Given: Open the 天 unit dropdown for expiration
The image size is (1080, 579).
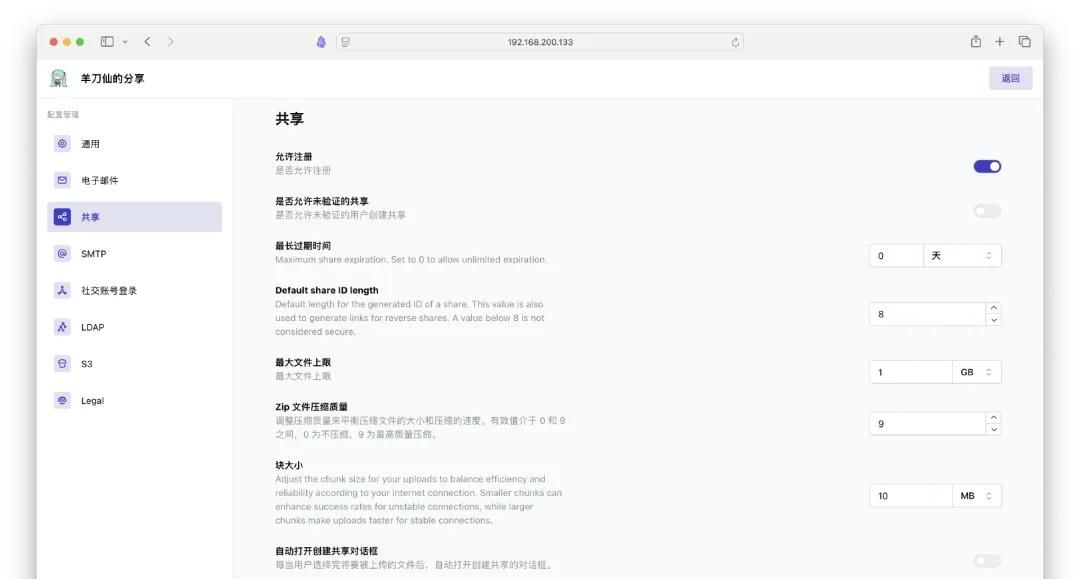Looking at the screenshot, I should pos(962,255).
